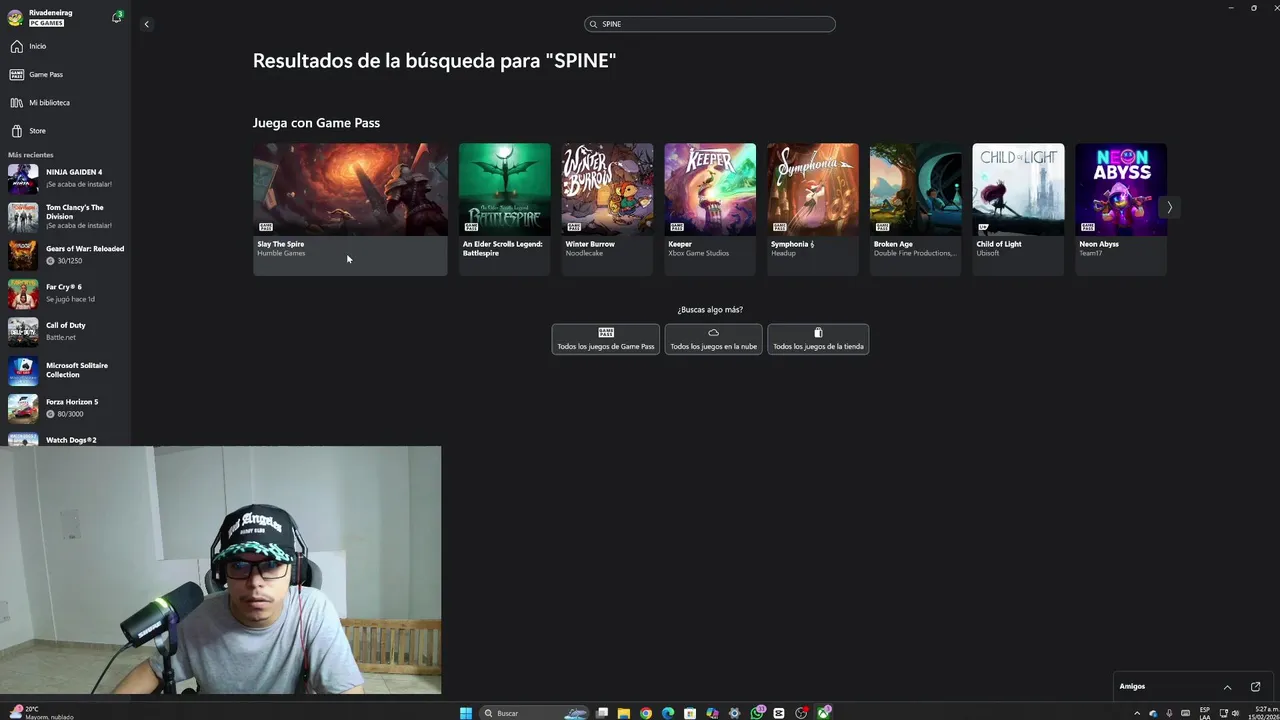Click the back arrow chevron

(146, 24)
